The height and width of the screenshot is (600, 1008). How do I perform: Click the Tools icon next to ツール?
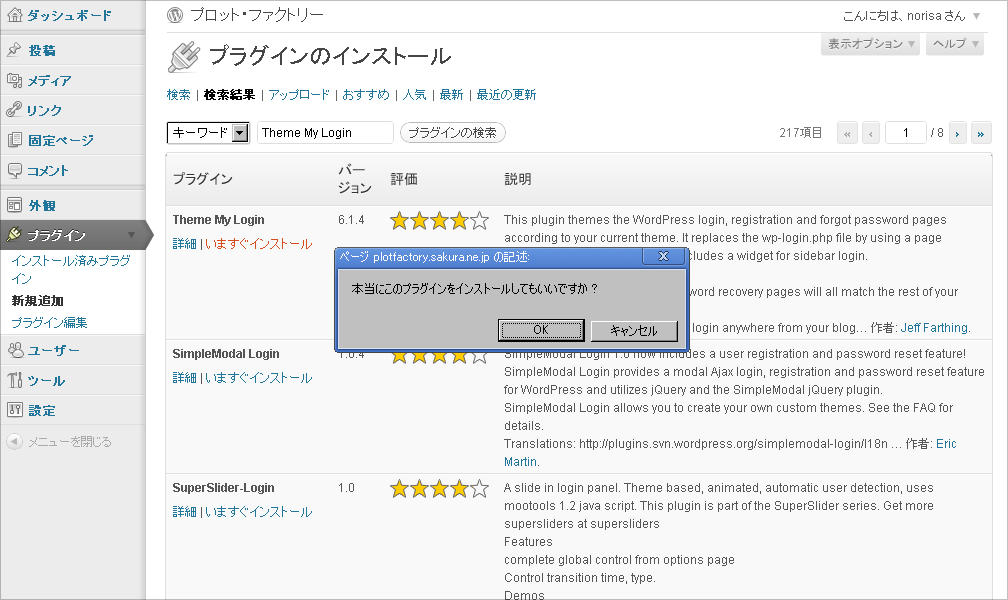14,380
